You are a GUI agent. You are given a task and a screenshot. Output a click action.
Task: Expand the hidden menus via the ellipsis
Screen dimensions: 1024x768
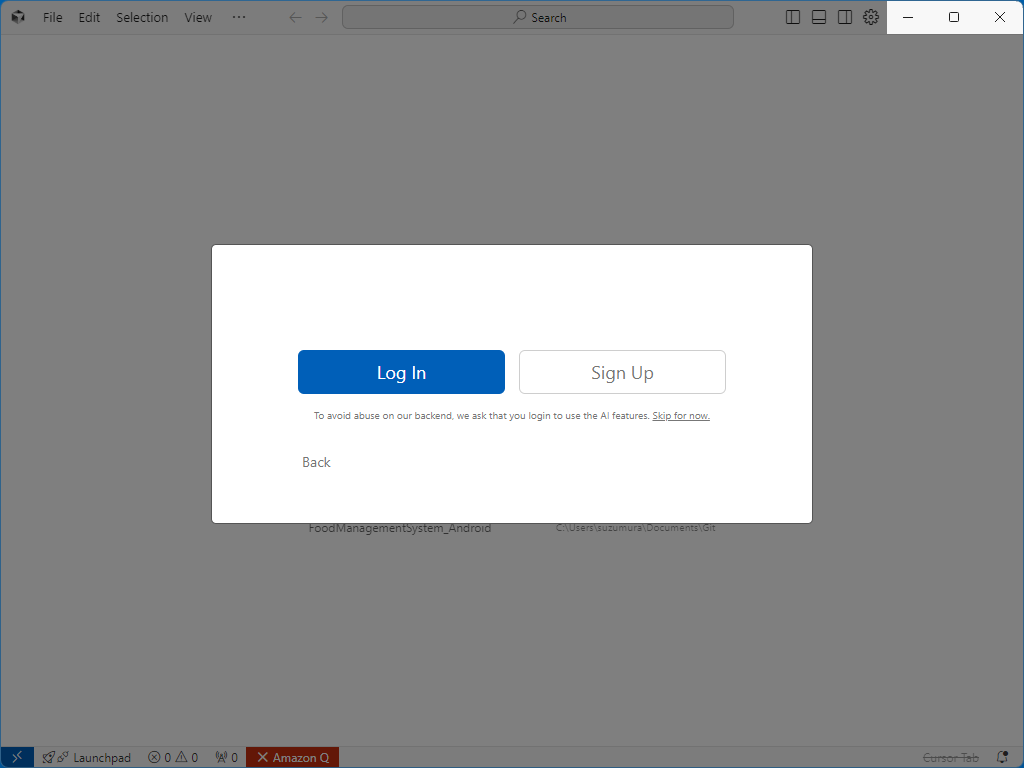tap(238, 17)
